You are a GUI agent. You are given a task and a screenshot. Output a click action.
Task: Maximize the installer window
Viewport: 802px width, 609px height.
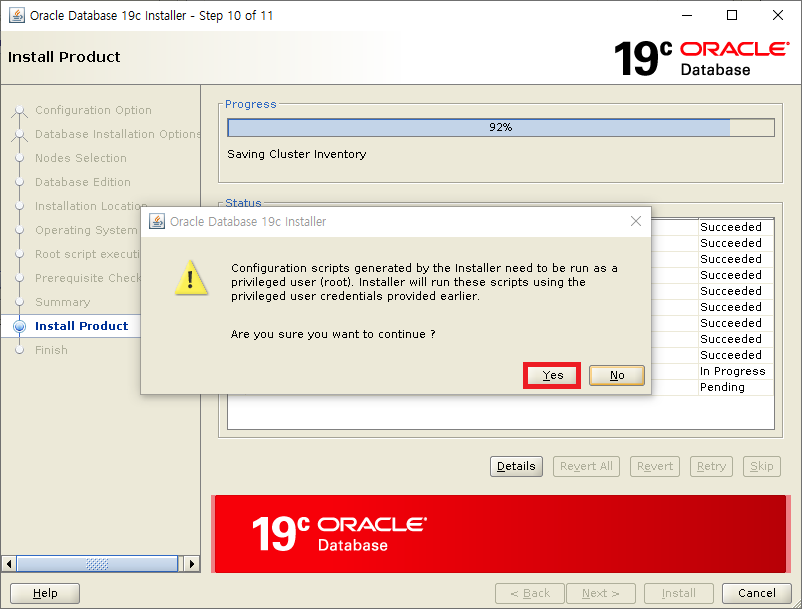pos(732,15)
